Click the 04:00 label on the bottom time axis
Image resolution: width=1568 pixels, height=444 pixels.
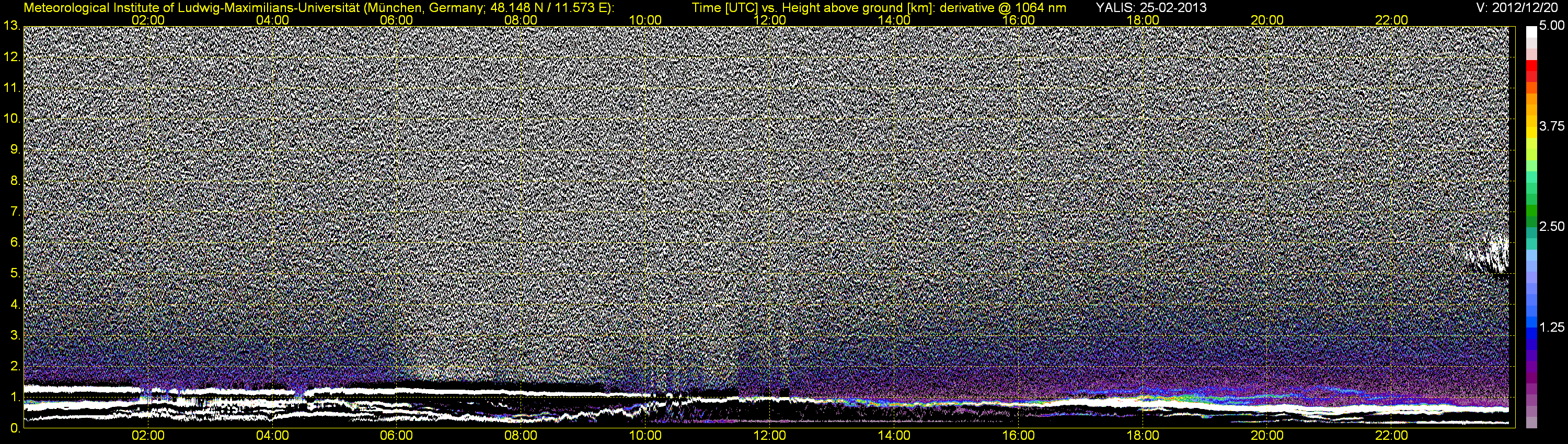(x=272, y=436)
